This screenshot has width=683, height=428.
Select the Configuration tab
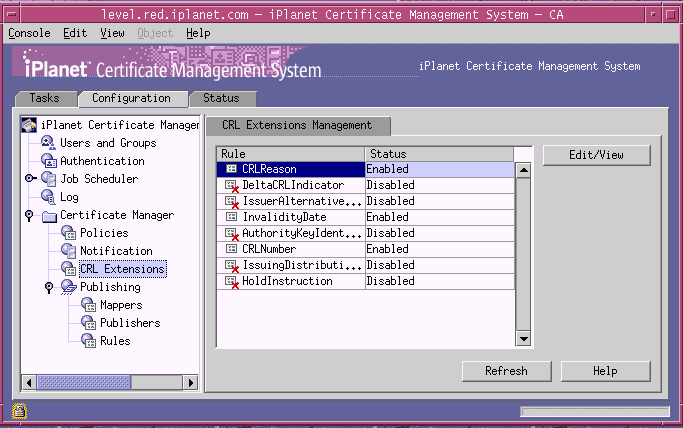pyautogui.click(x=131, y=98)
